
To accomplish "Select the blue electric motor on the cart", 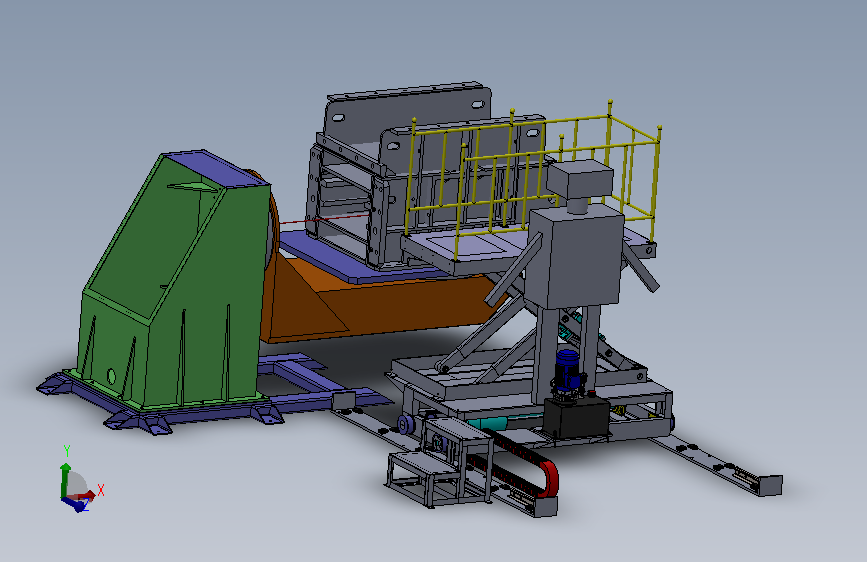I will coord(568,370).
